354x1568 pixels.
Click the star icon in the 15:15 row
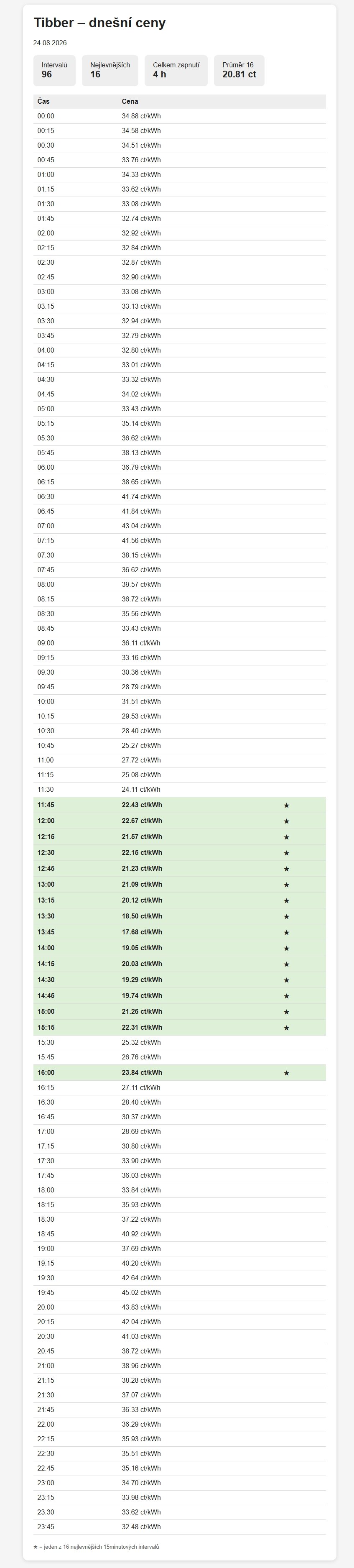pos(286,1028)
